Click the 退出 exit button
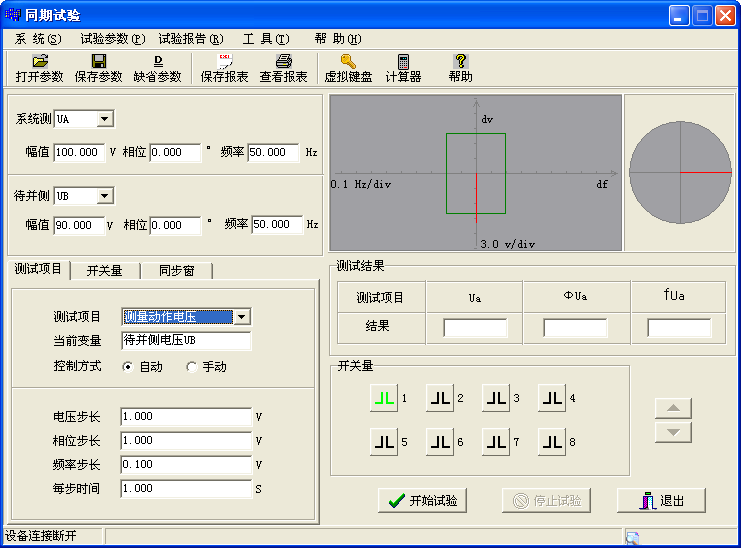 [661, 501]
